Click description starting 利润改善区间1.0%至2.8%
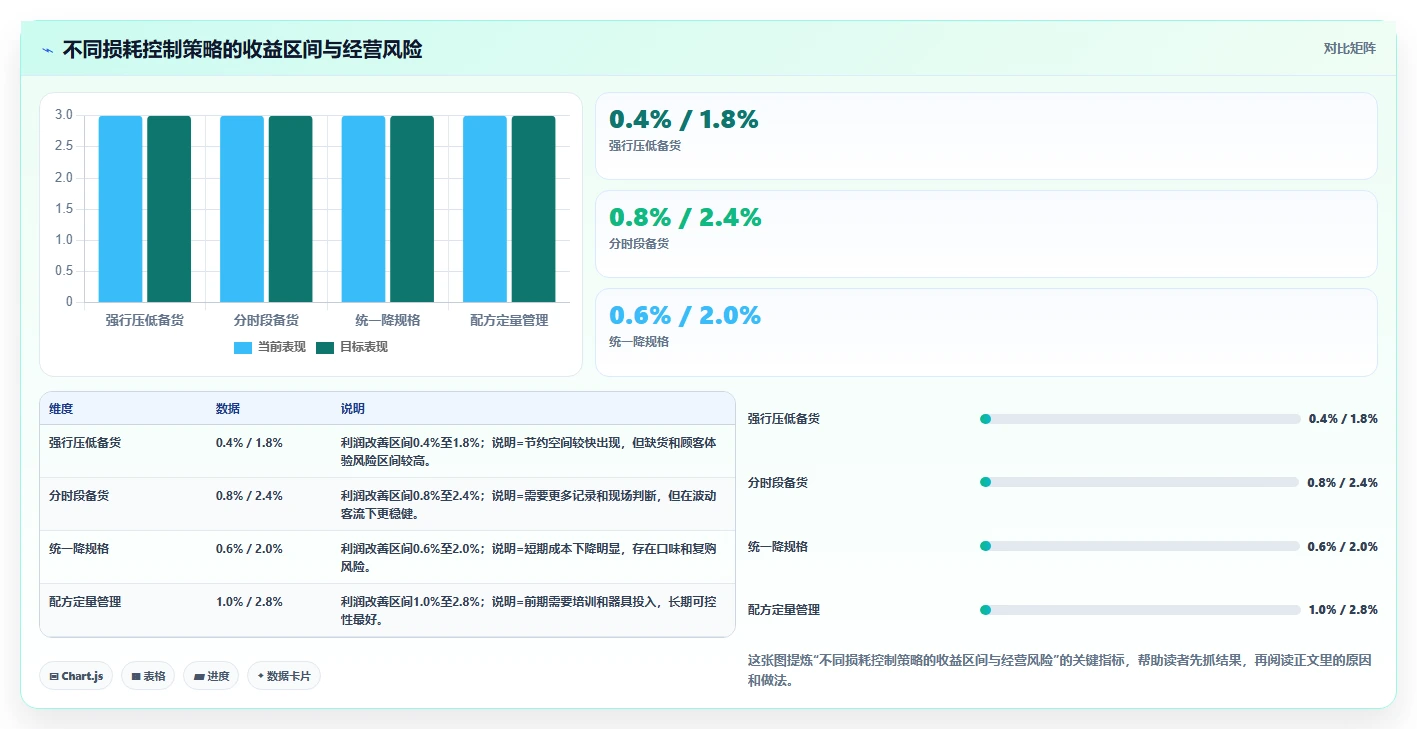Screen dimensions: 1417x729 point(528,610)
